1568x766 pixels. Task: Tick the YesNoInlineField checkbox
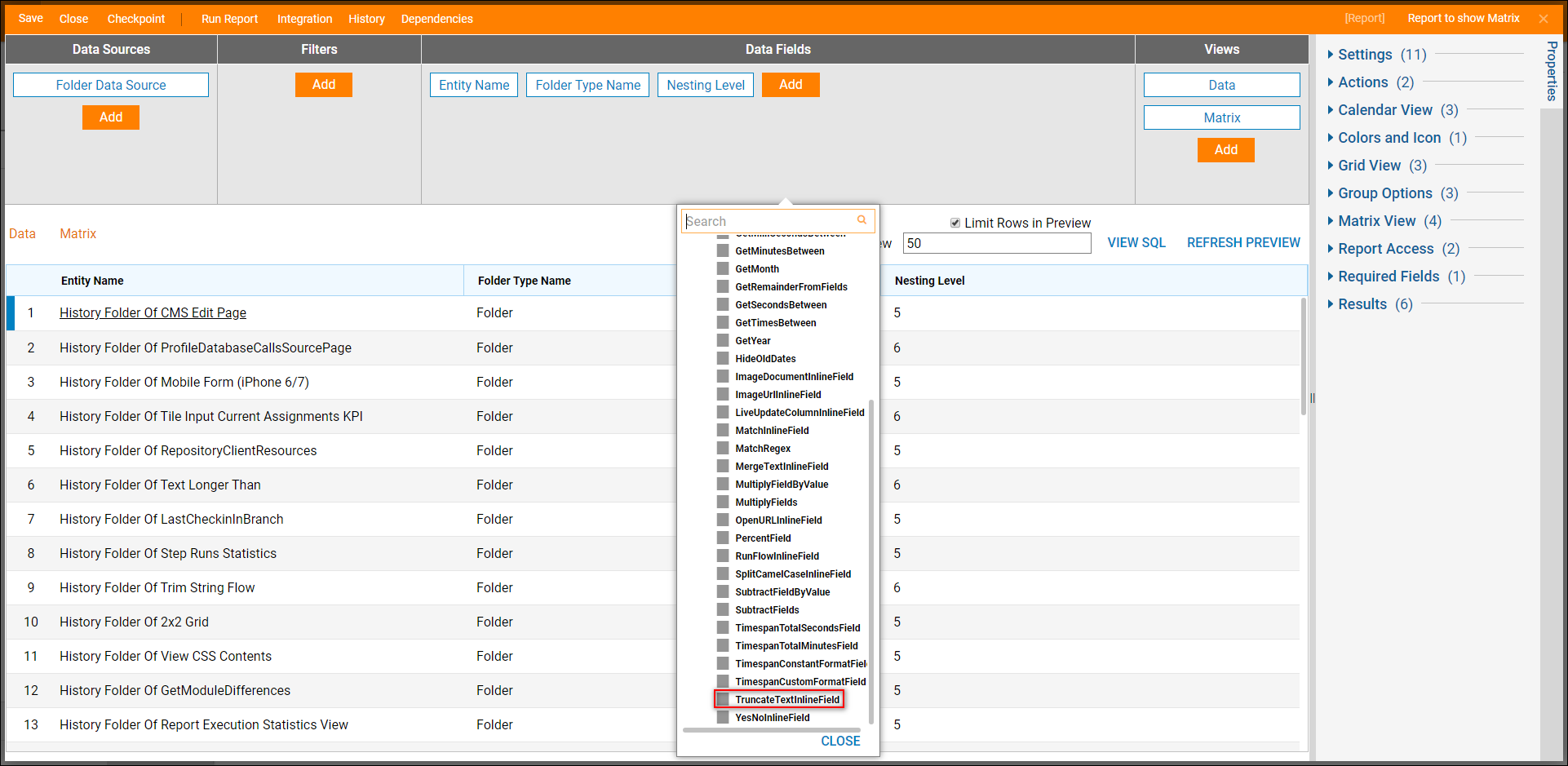[x=723, y=717]
